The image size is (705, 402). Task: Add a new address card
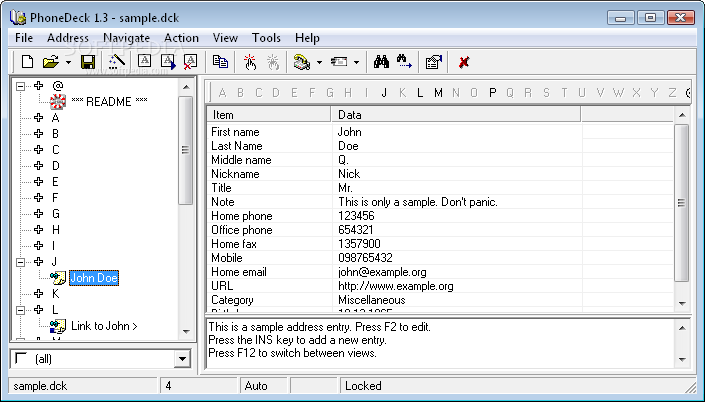pyautogui.click(x=144, y=62)
